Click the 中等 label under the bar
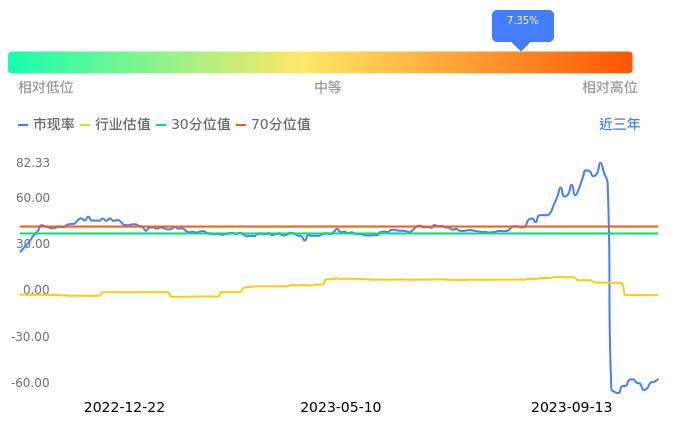Image resolution: width=686 pixels, height=442 pixels. (328, 88)
